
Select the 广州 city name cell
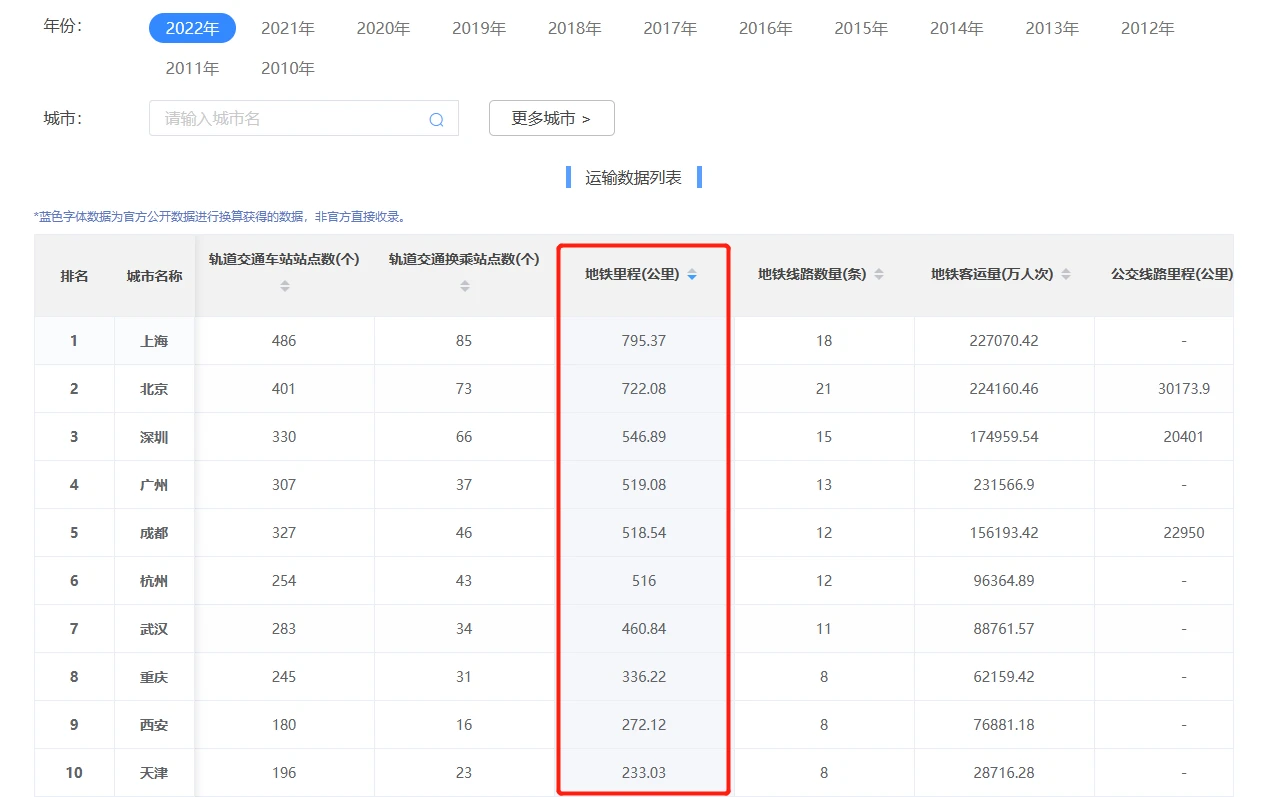click(x=155, y=485)
